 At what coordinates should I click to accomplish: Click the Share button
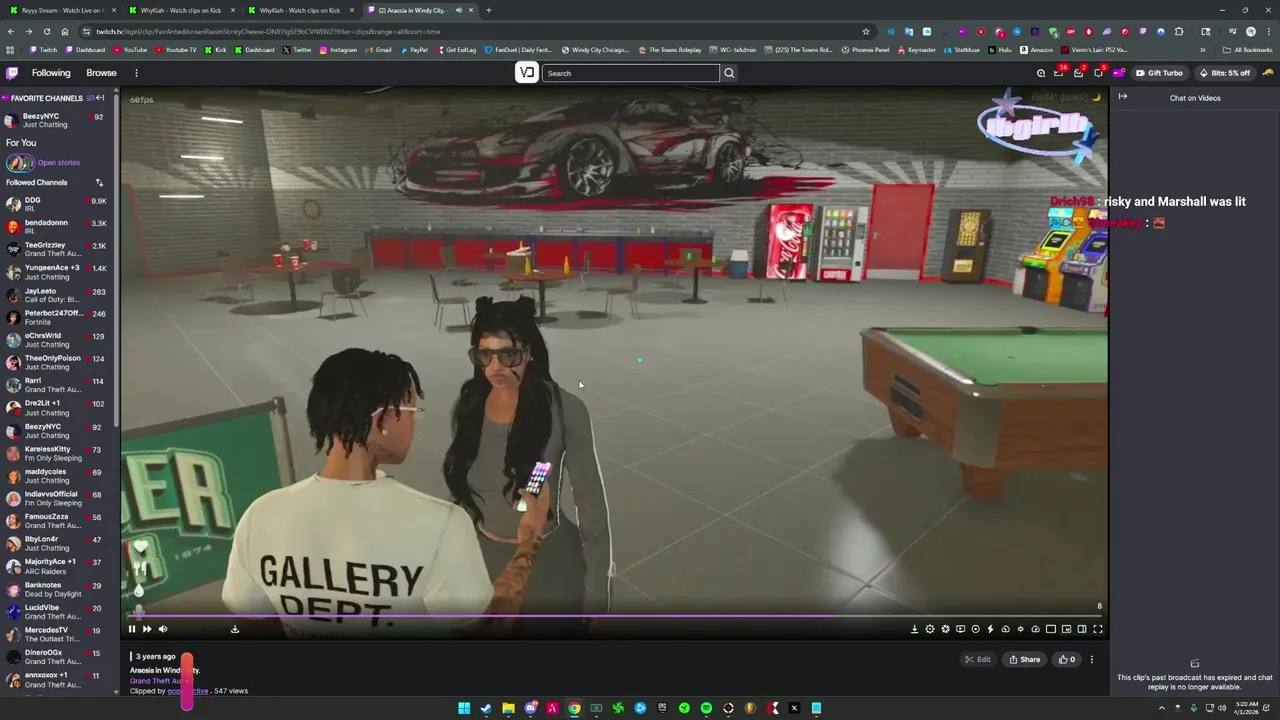pyautogui.click(x=1024, y=659)
